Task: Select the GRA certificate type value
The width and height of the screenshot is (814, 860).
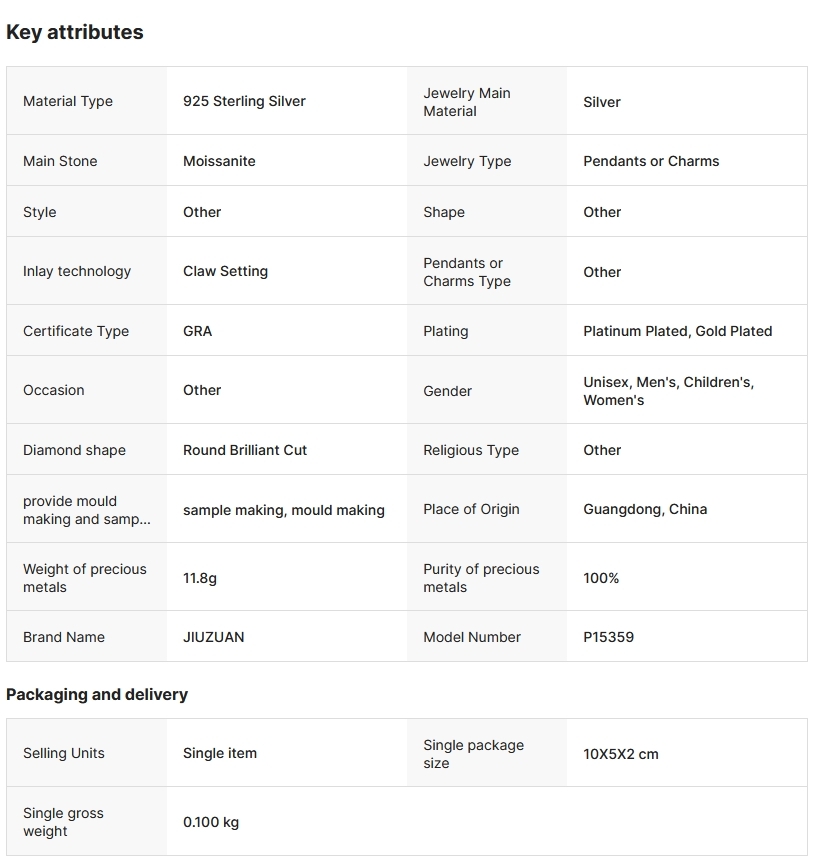Action: 198,331
